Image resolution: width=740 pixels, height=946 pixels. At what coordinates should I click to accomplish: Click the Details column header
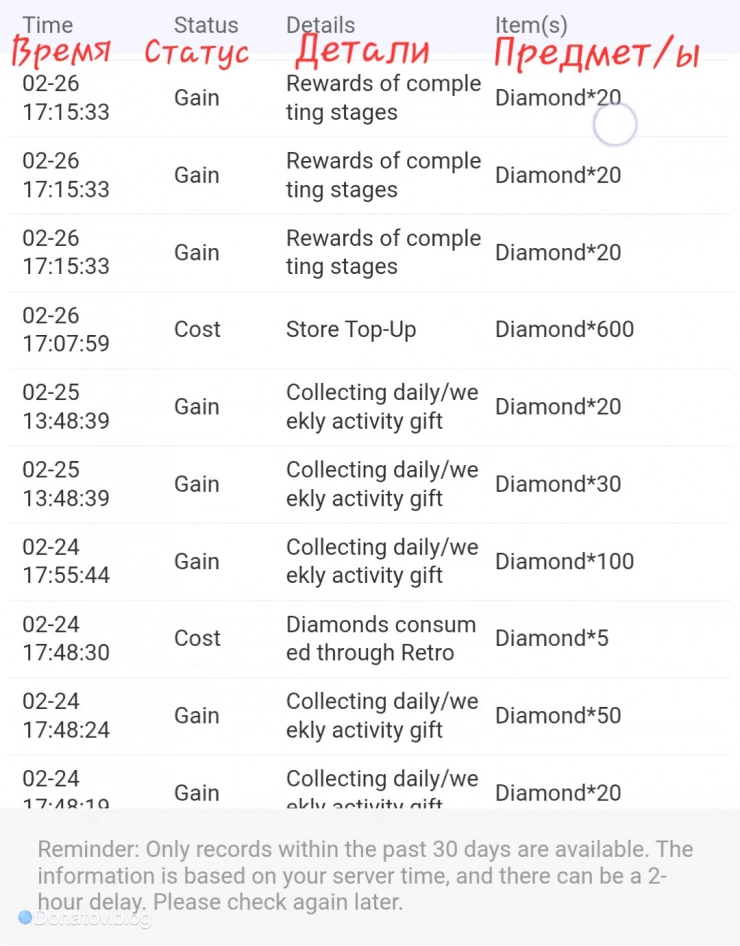[x=320, y=25]
